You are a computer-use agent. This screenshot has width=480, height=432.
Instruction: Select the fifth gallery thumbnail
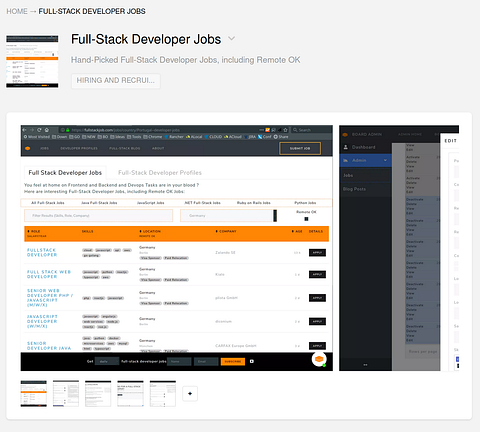[163, 394]
